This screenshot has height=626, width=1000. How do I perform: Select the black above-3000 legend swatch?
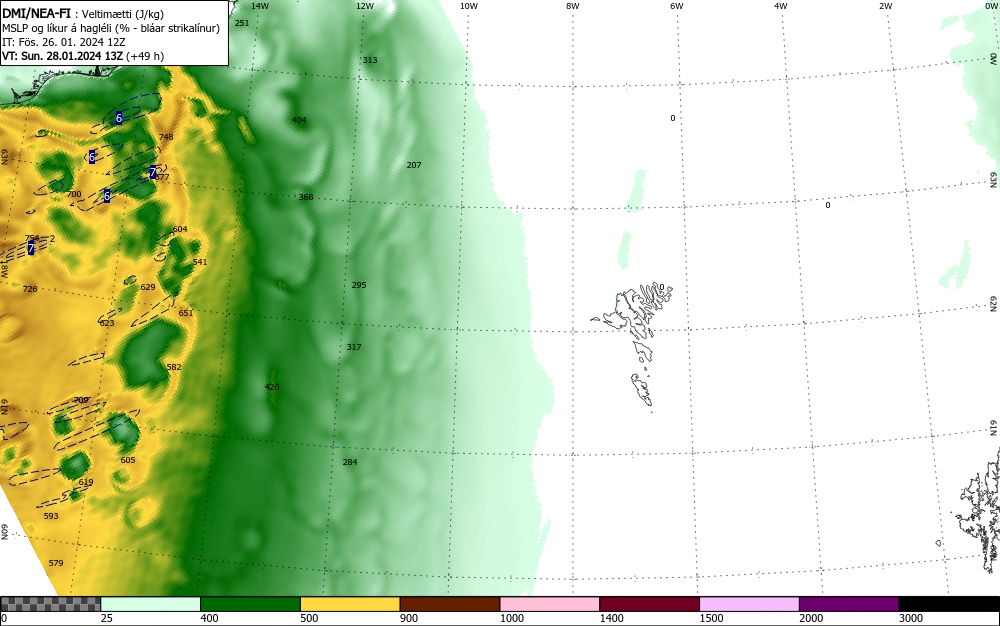pos(949,604)
